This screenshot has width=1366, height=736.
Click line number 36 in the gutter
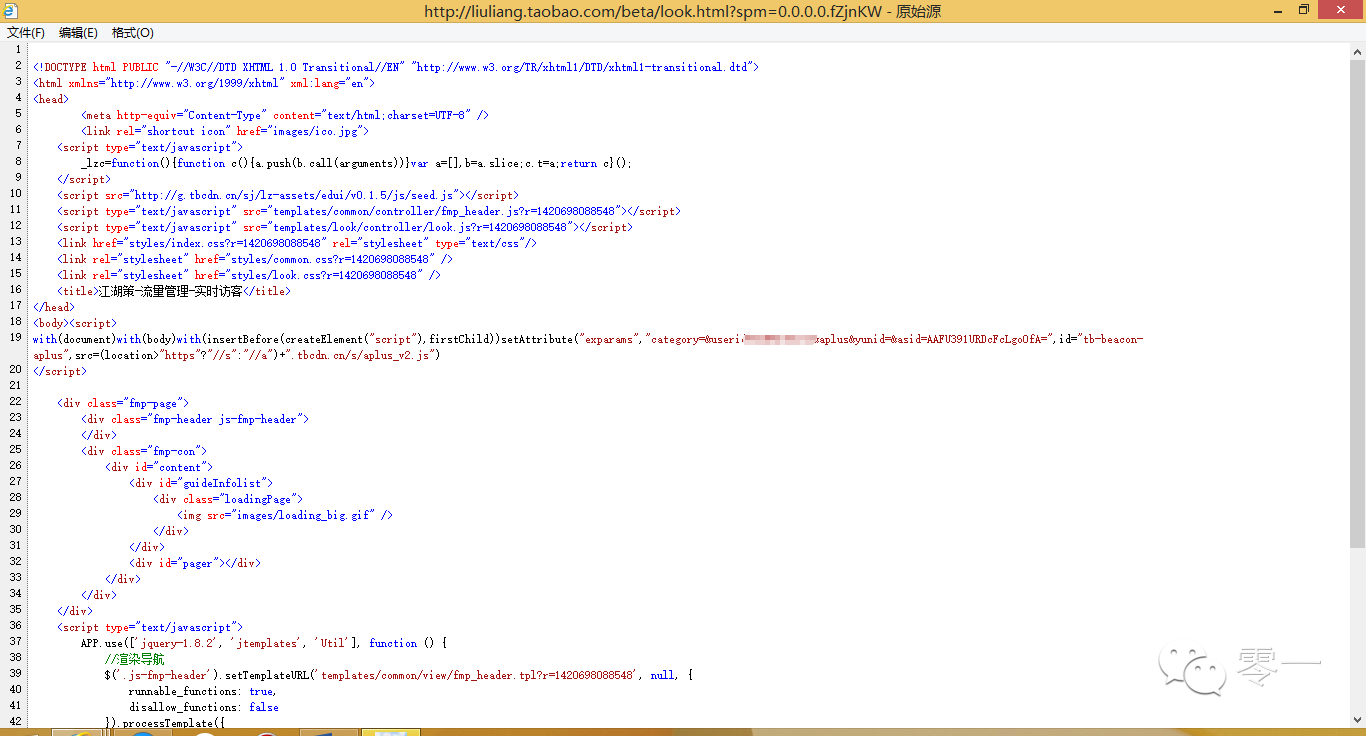[x=15, y=625]
